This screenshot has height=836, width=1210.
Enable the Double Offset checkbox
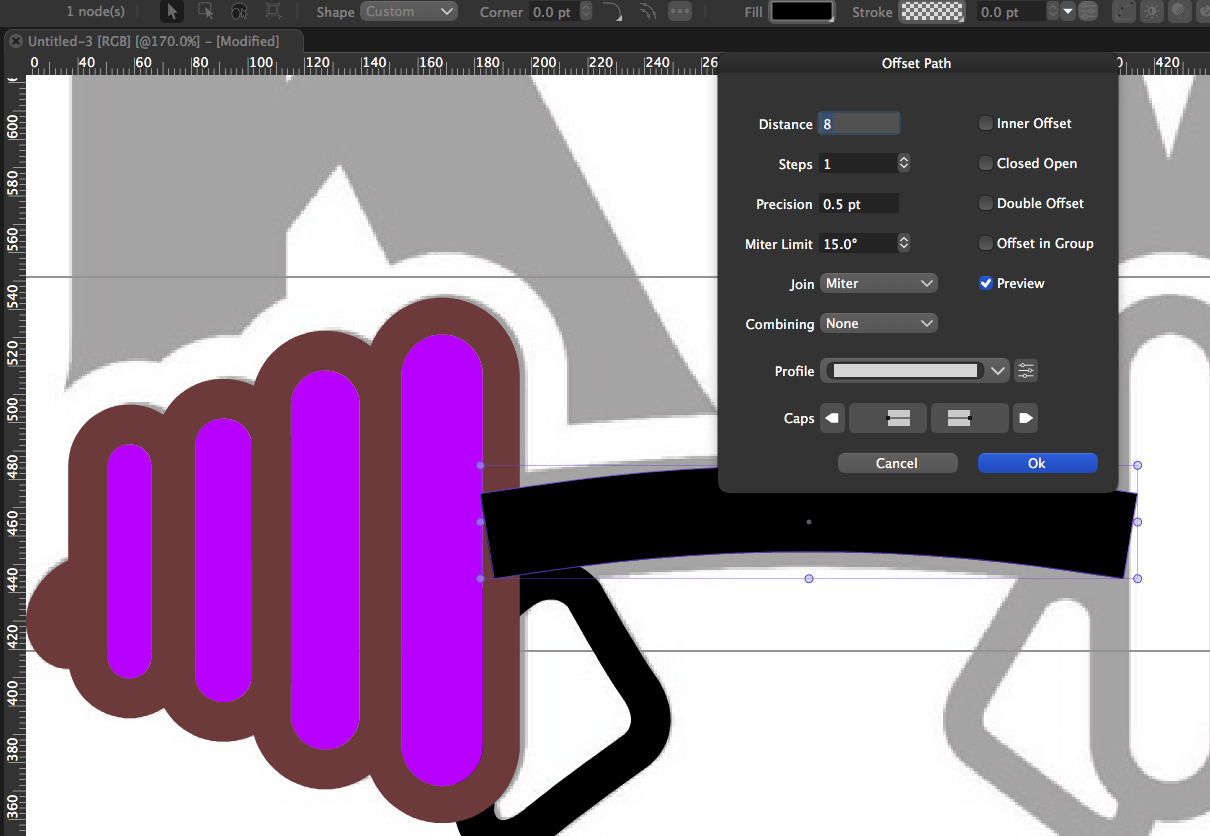tap(986, 203)
